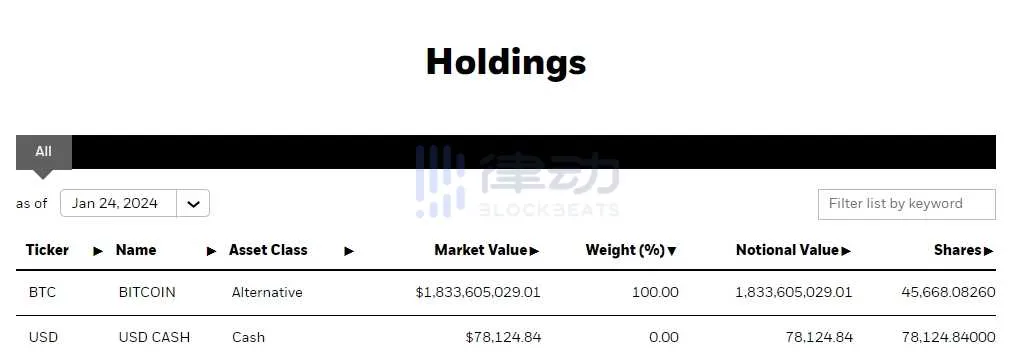Select the USD CASH name cell
The image size is (1035, 364).
point(154,338)
